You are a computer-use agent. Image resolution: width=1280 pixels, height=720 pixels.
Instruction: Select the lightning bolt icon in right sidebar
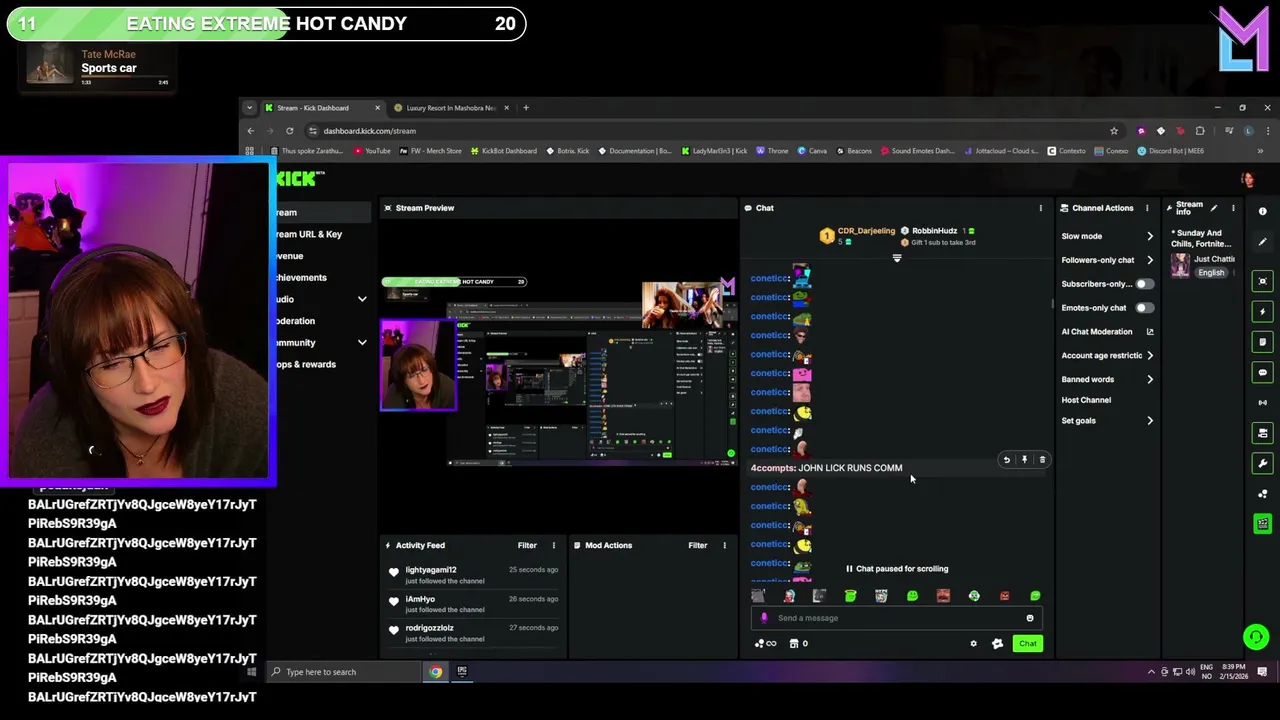pos(1262,312)
